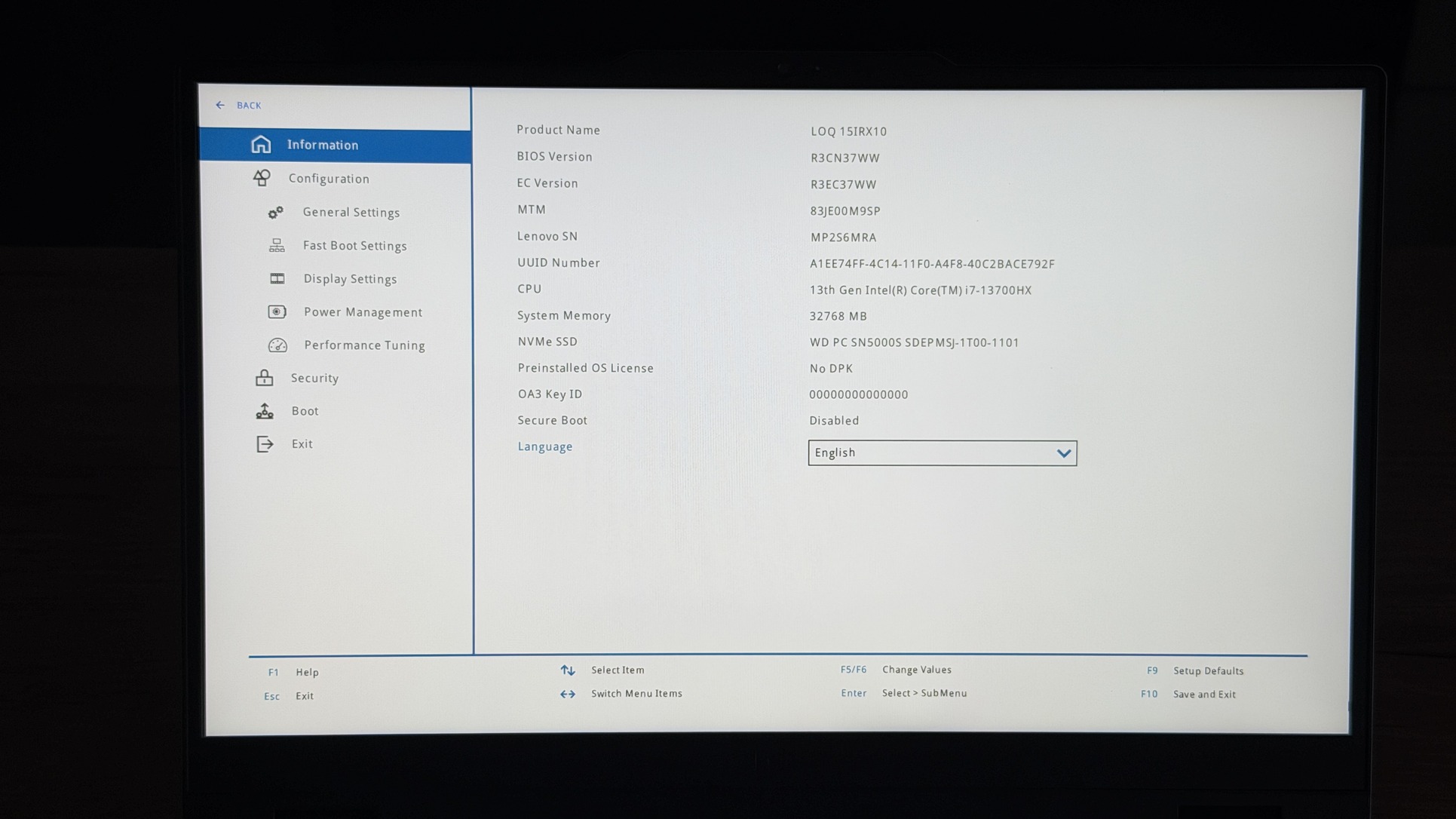1456x819 pixels.
Task: Click F10 Save and Exit
Action: pyautogui.click(x=1203, y=695)
